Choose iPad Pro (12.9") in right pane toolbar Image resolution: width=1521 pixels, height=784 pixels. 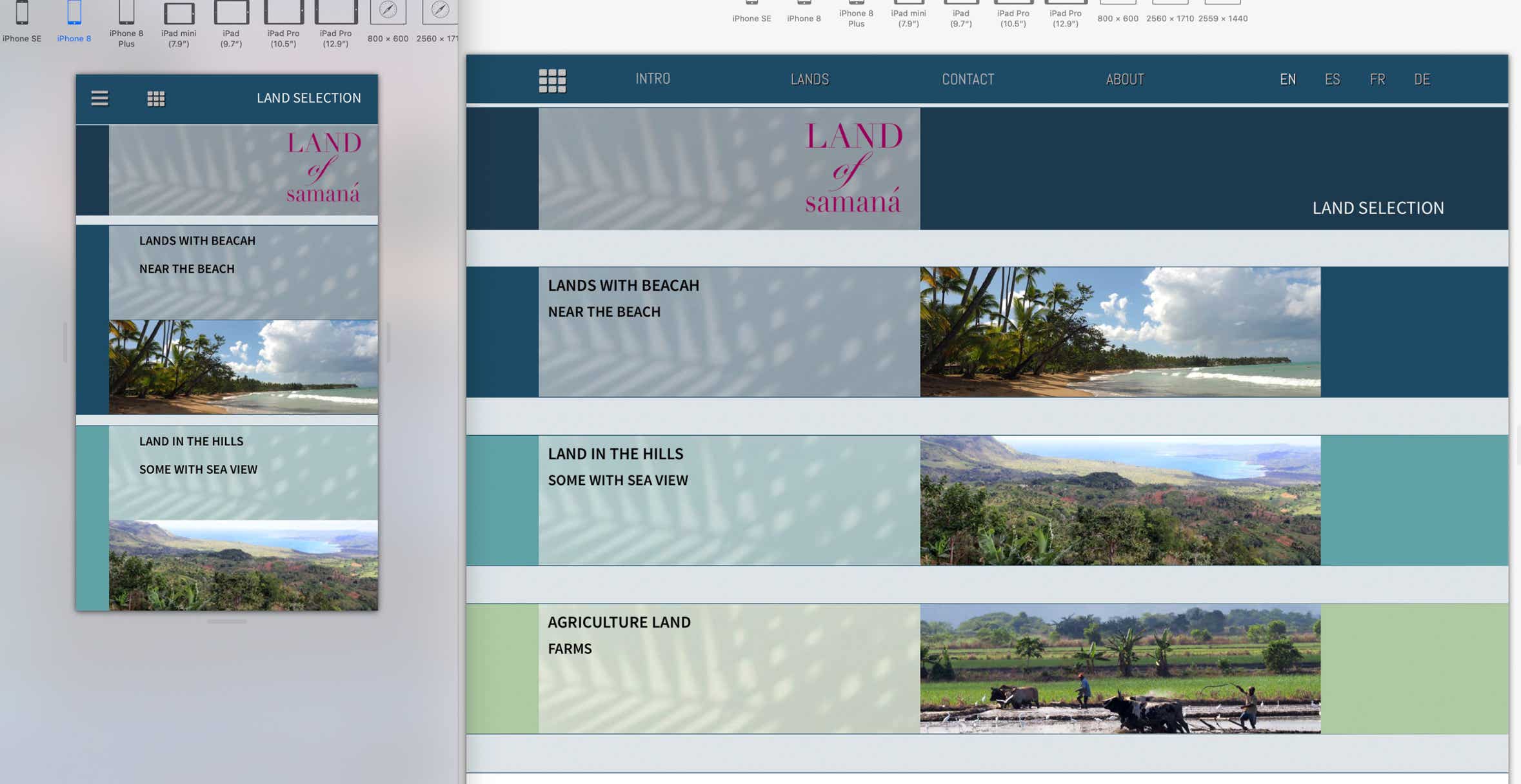pos(1065,14)
